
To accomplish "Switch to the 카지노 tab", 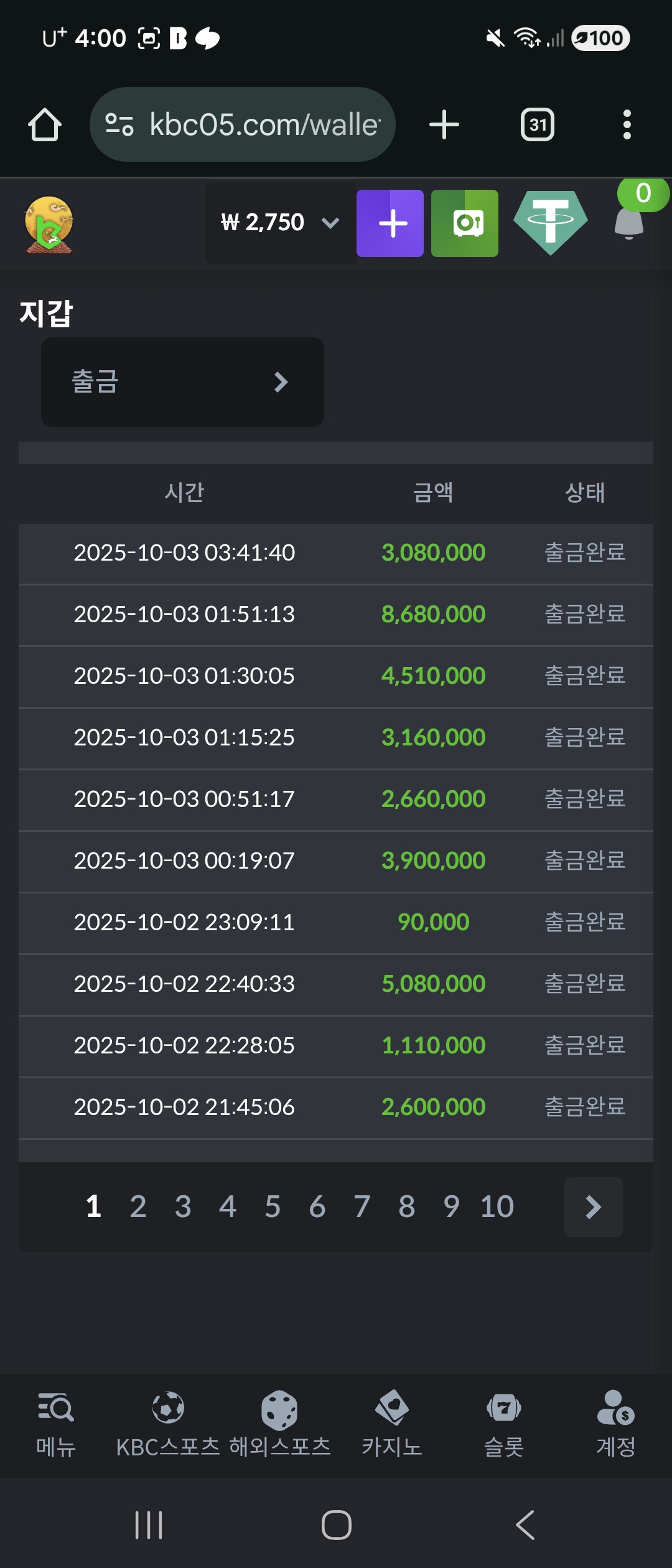I will [392, 1425].
